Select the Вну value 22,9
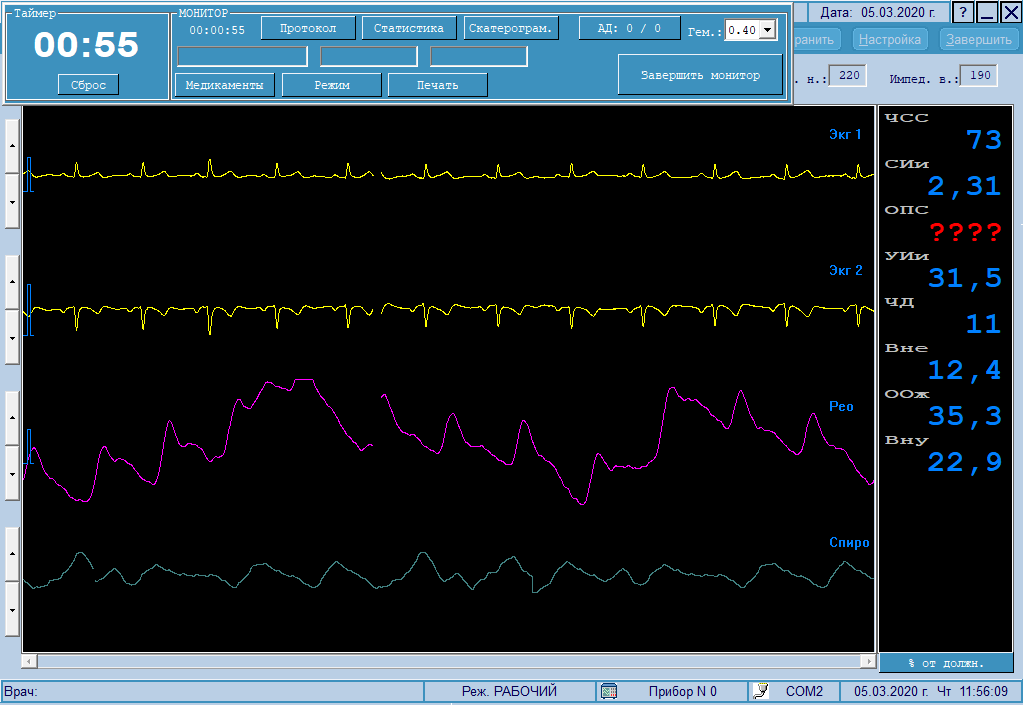 (x=964, y=462)
